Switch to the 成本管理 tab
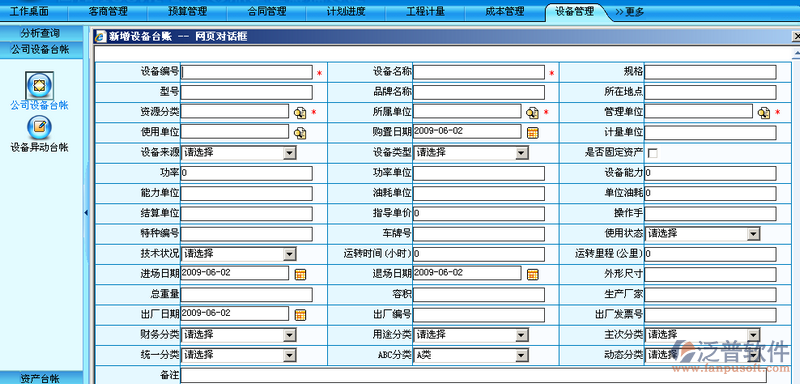Screen dimensions: 800x384 pos(505,12)
